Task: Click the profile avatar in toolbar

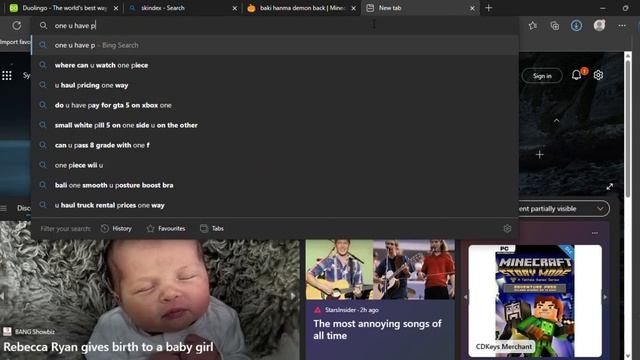Action: 599,25
